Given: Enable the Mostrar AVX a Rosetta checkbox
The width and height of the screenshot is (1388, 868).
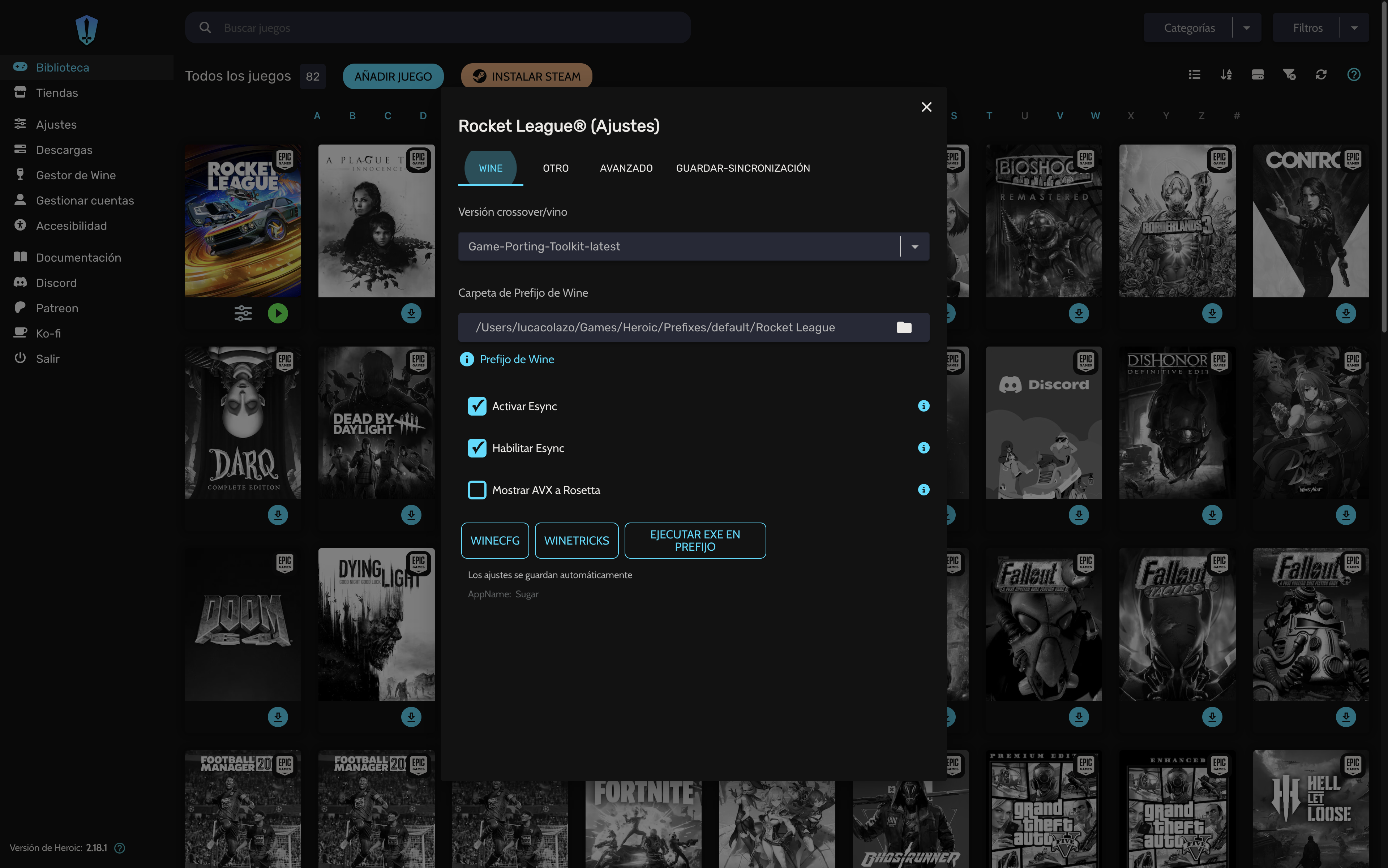Looking at the screenshot, I should (x=477, y=490).
